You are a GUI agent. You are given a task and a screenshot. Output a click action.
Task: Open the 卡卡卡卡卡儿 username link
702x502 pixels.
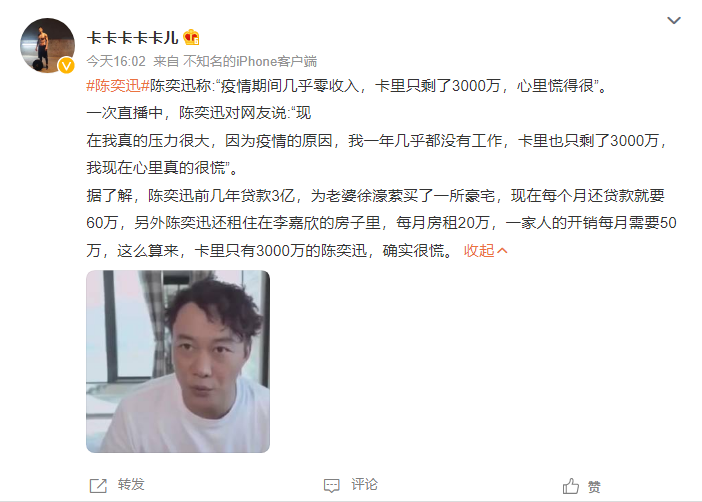(133, 37)
